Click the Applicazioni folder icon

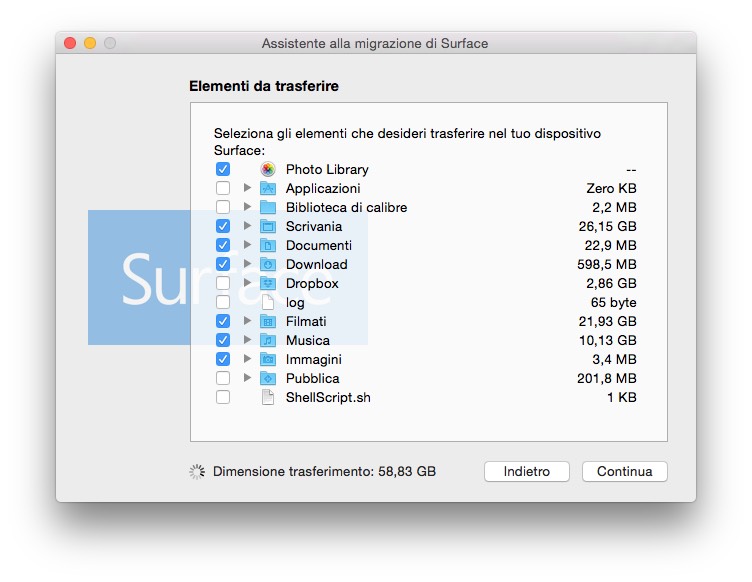coord(268,188)
